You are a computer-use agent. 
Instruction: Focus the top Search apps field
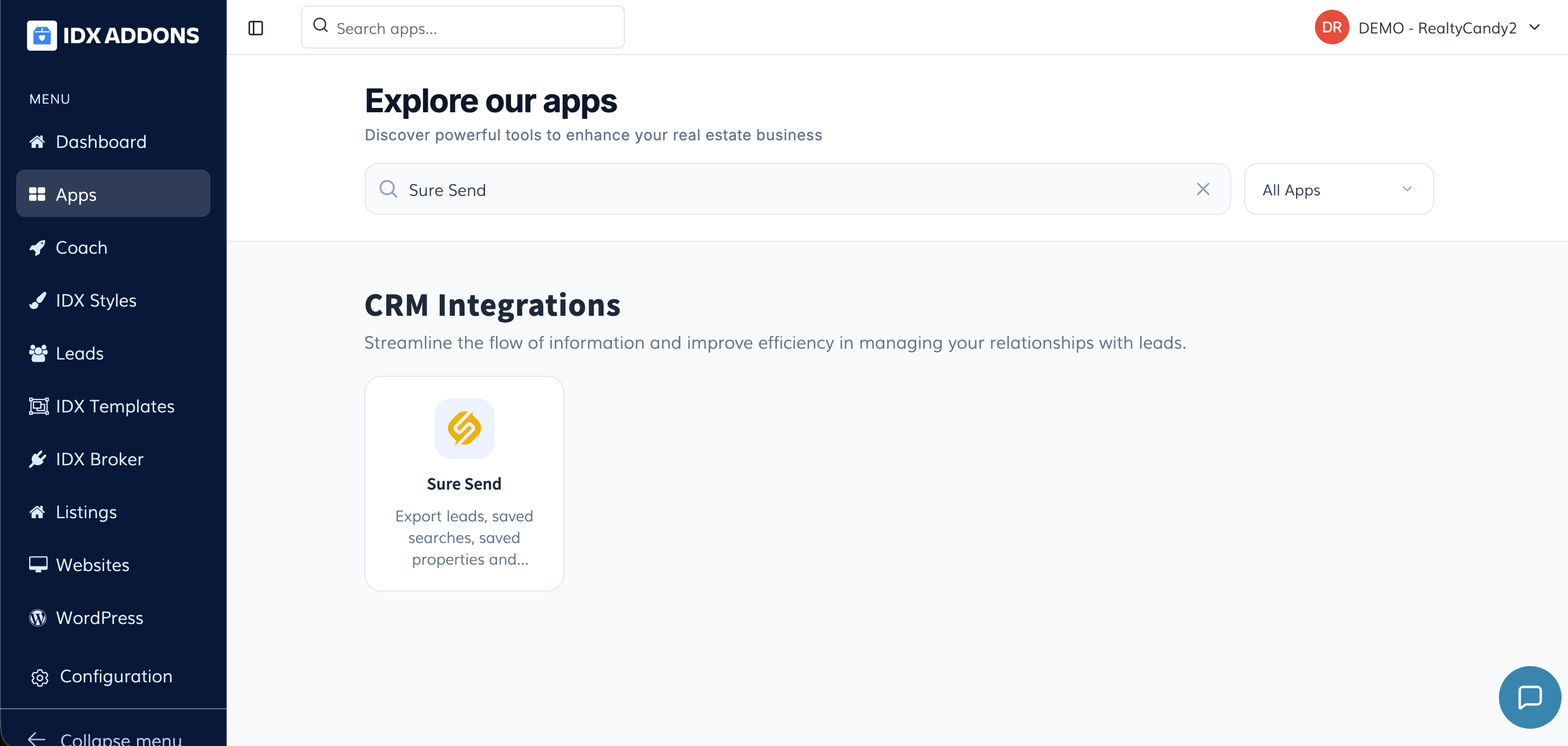click(x=462, y=28)
